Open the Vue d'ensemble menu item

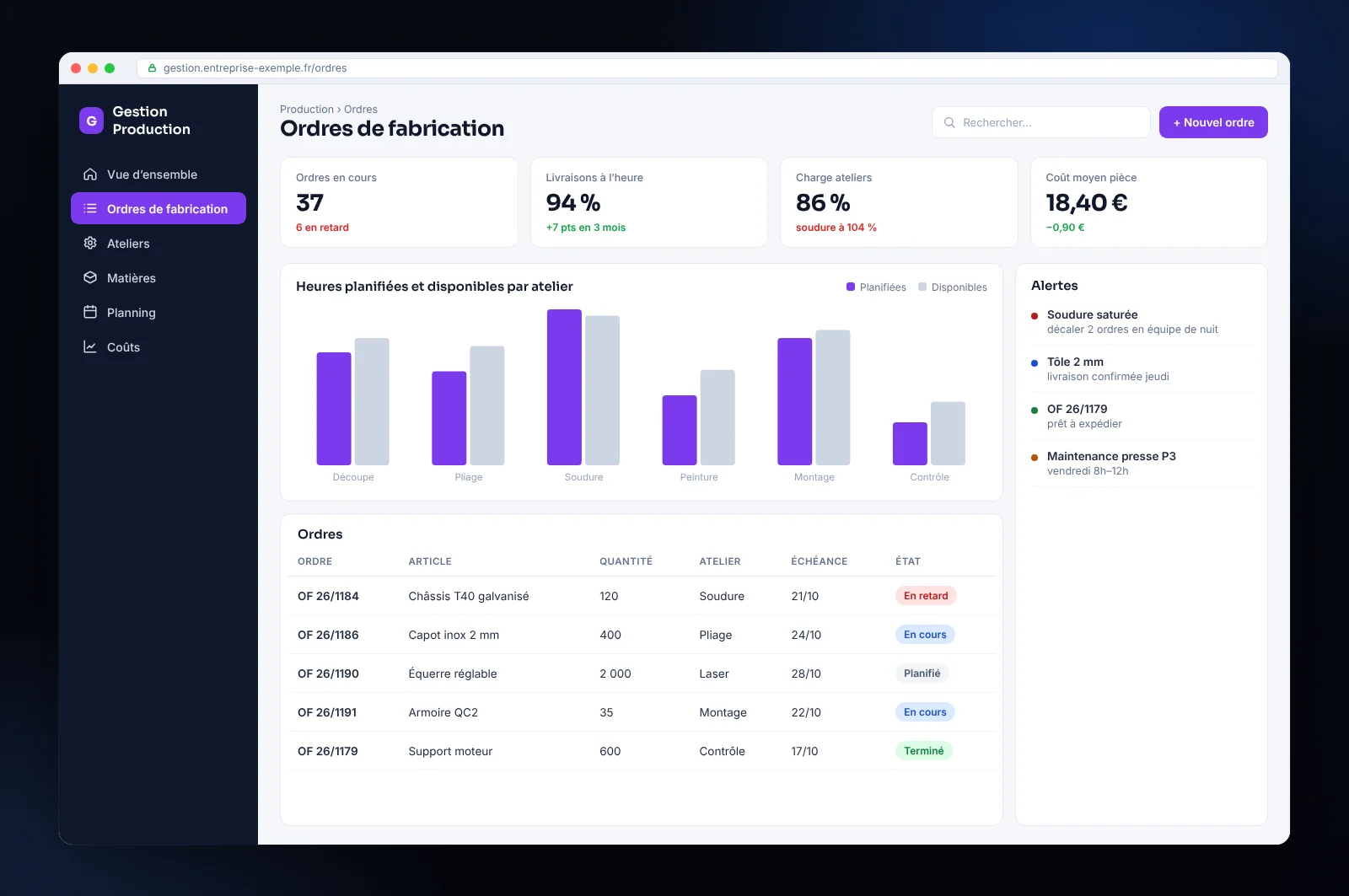coord(159,174)
